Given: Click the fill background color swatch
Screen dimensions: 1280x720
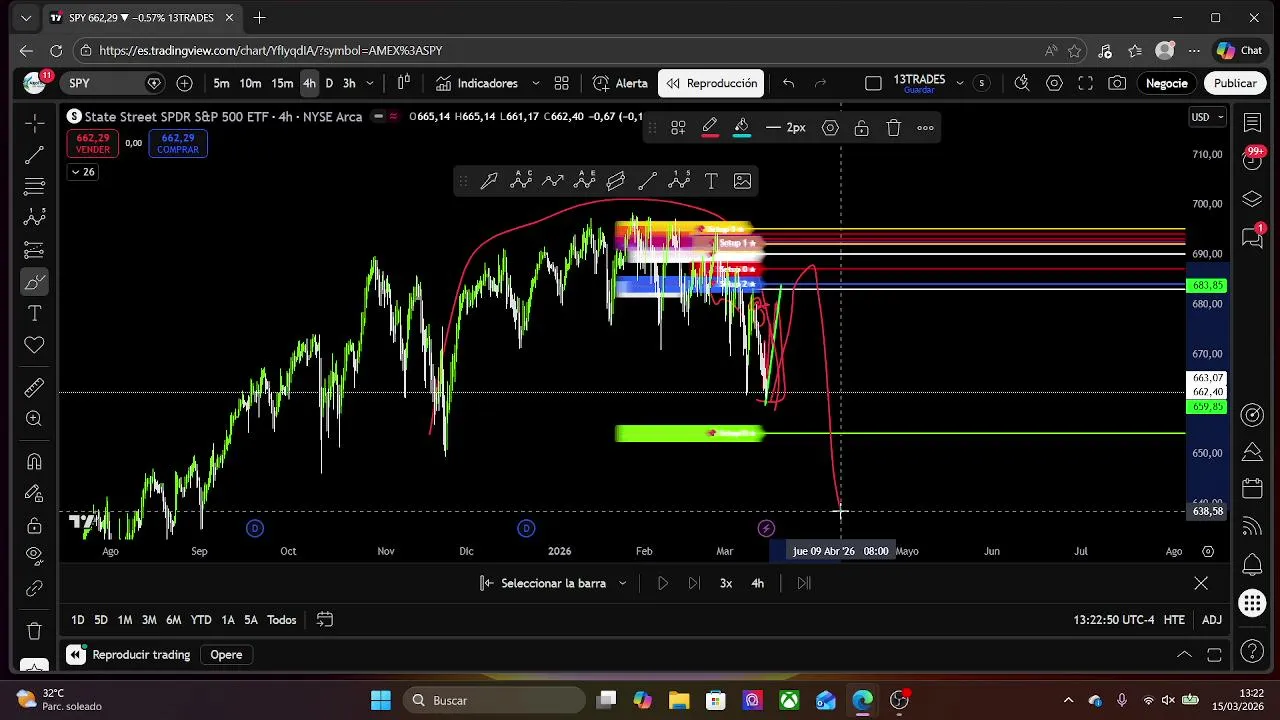Looking at the screenshot, I should click(x=741, y=127).
